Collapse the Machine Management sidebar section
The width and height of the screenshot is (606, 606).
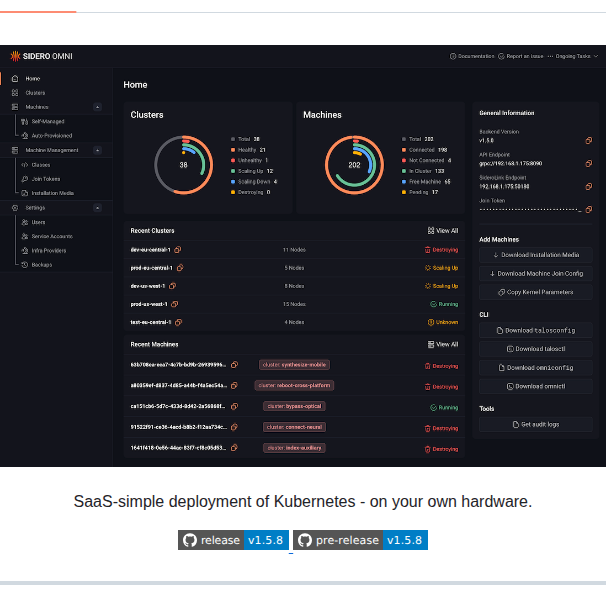pyautogui.click(x=97, y=150)
